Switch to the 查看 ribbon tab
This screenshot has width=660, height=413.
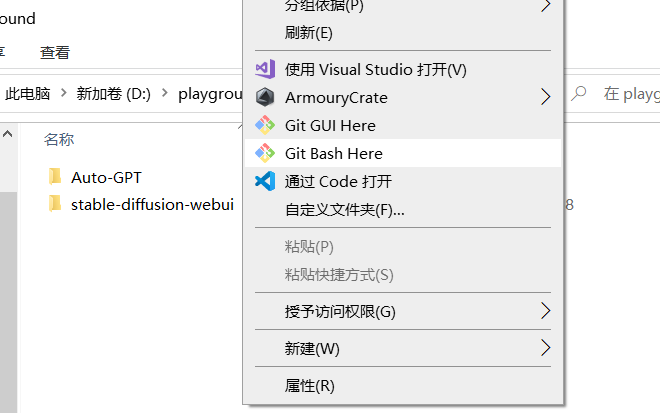tap(55, 52)
